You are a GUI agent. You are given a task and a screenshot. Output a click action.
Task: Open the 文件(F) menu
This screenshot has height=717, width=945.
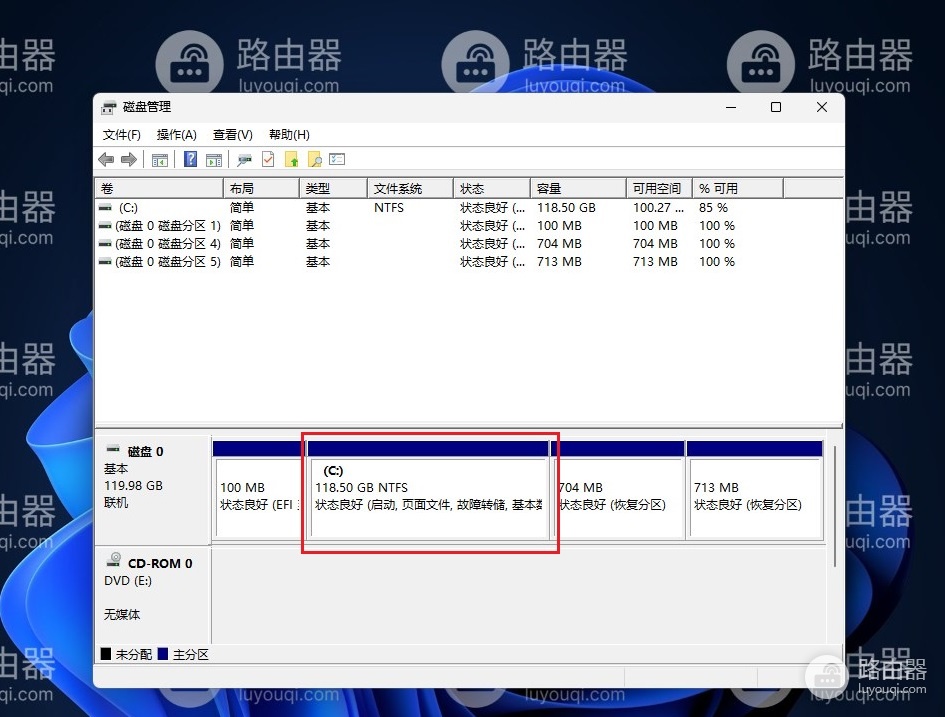(122, 134)
